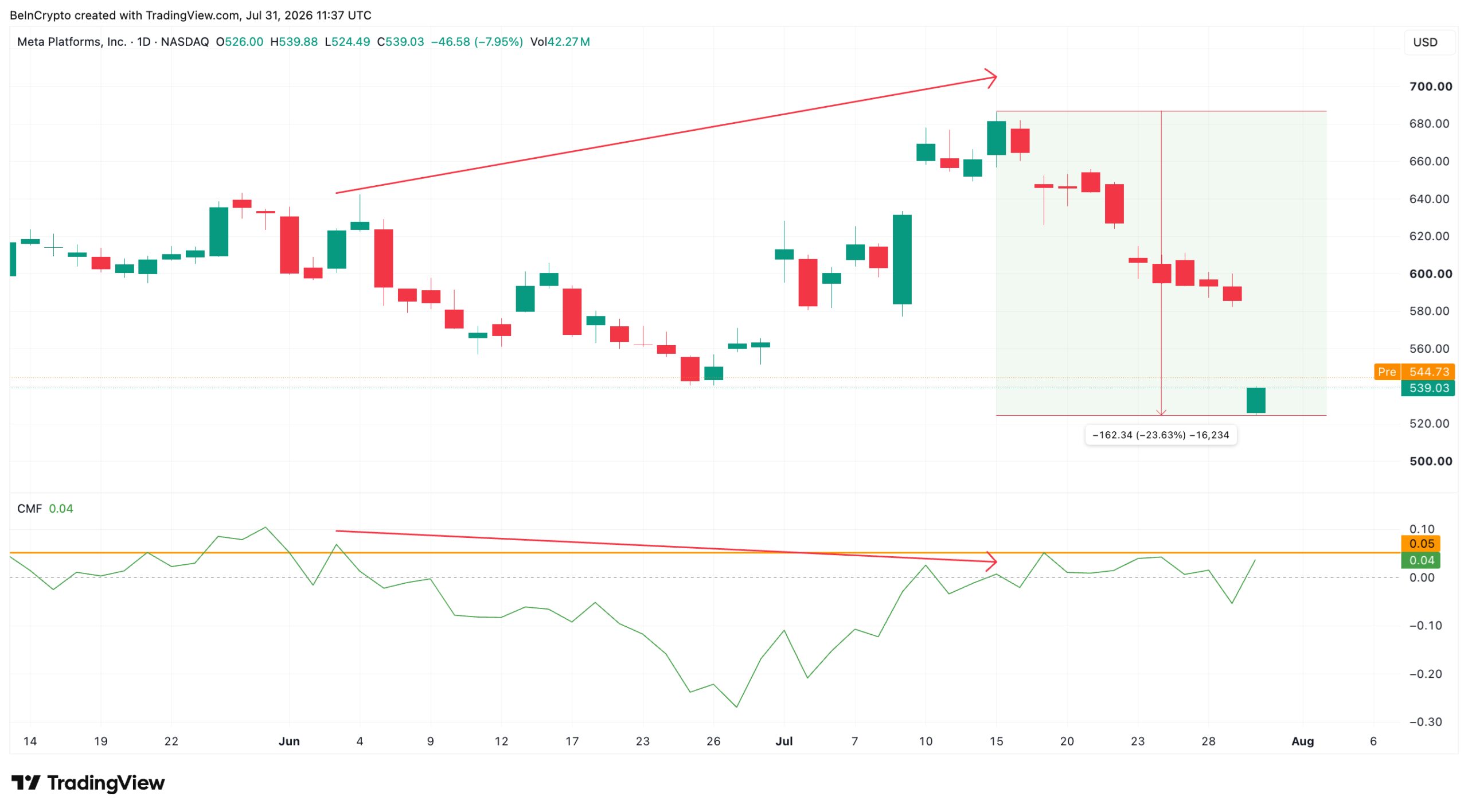Select the orange Pre 544.73 price label
Viewport: 1468px width, 812px height.
[1414, 372]
